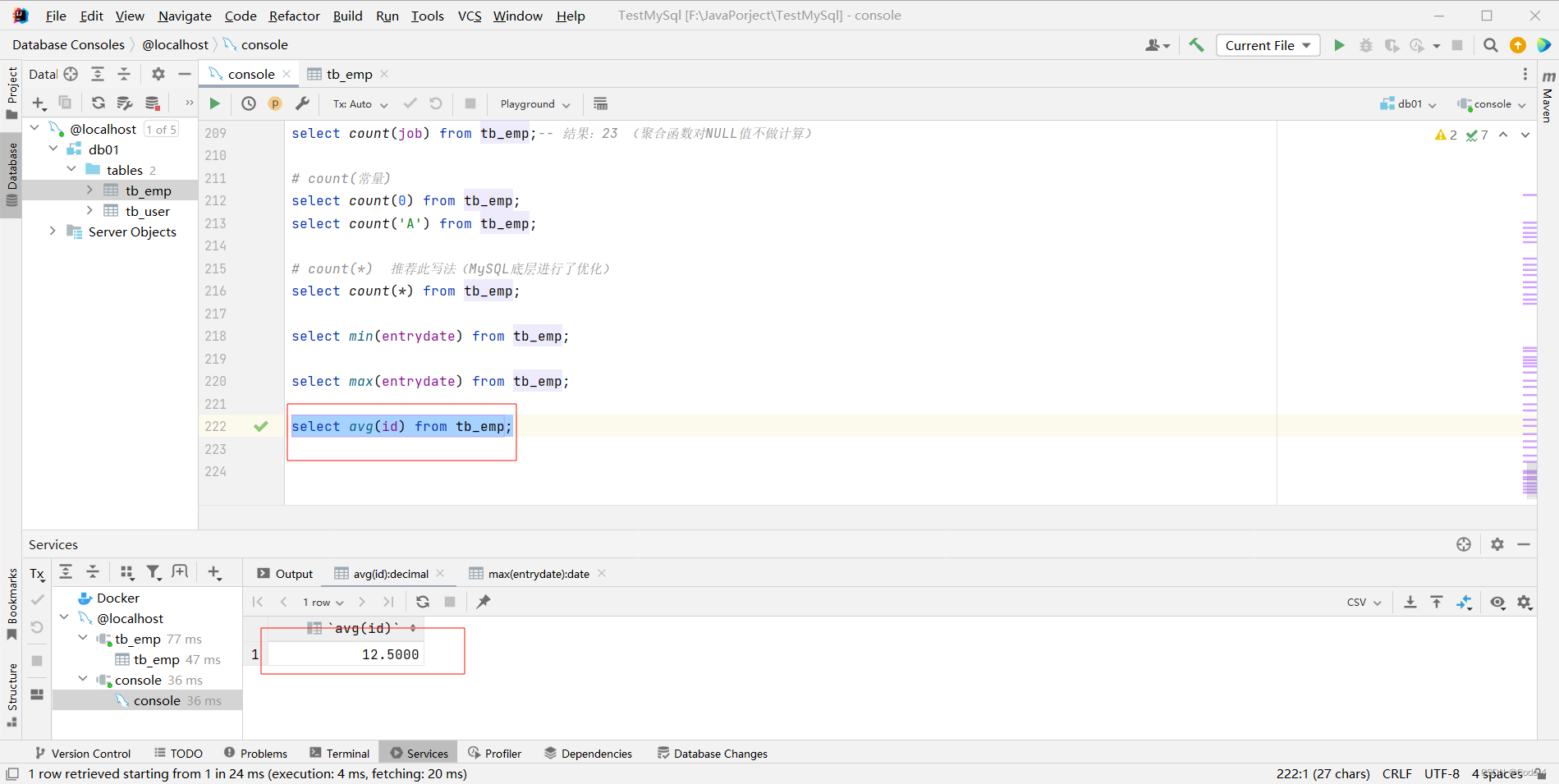Open the Terminal tool window
The height and width of the screenshot is (784, 1559).
(x=339, y=753)
